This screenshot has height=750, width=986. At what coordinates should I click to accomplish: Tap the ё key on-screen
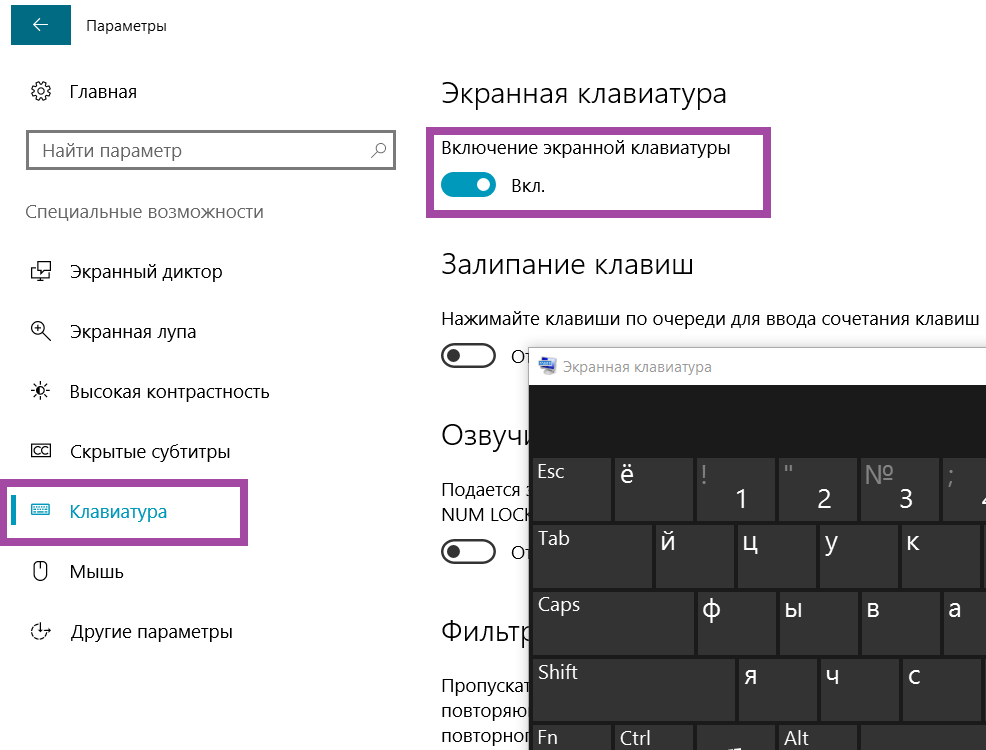654,490
